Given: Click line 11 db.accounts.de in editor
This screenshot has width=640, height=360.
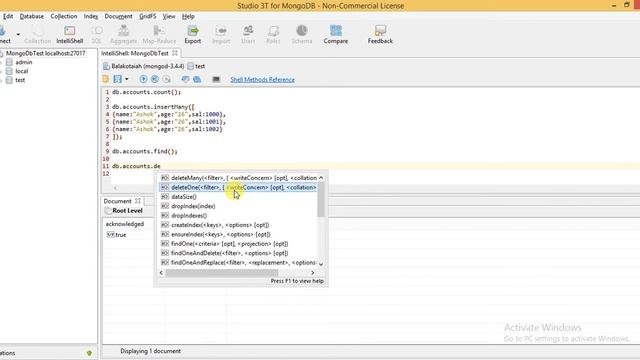Looking at the screenshot, I should [x=136, y=166].
